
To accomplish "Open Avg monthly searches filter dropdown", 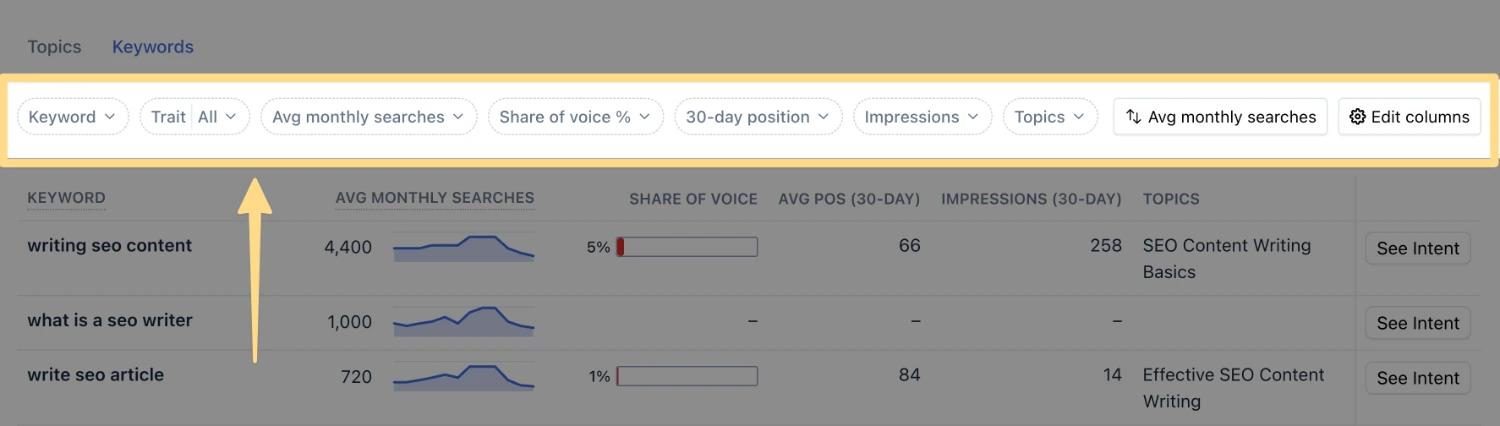I will 368,117.
